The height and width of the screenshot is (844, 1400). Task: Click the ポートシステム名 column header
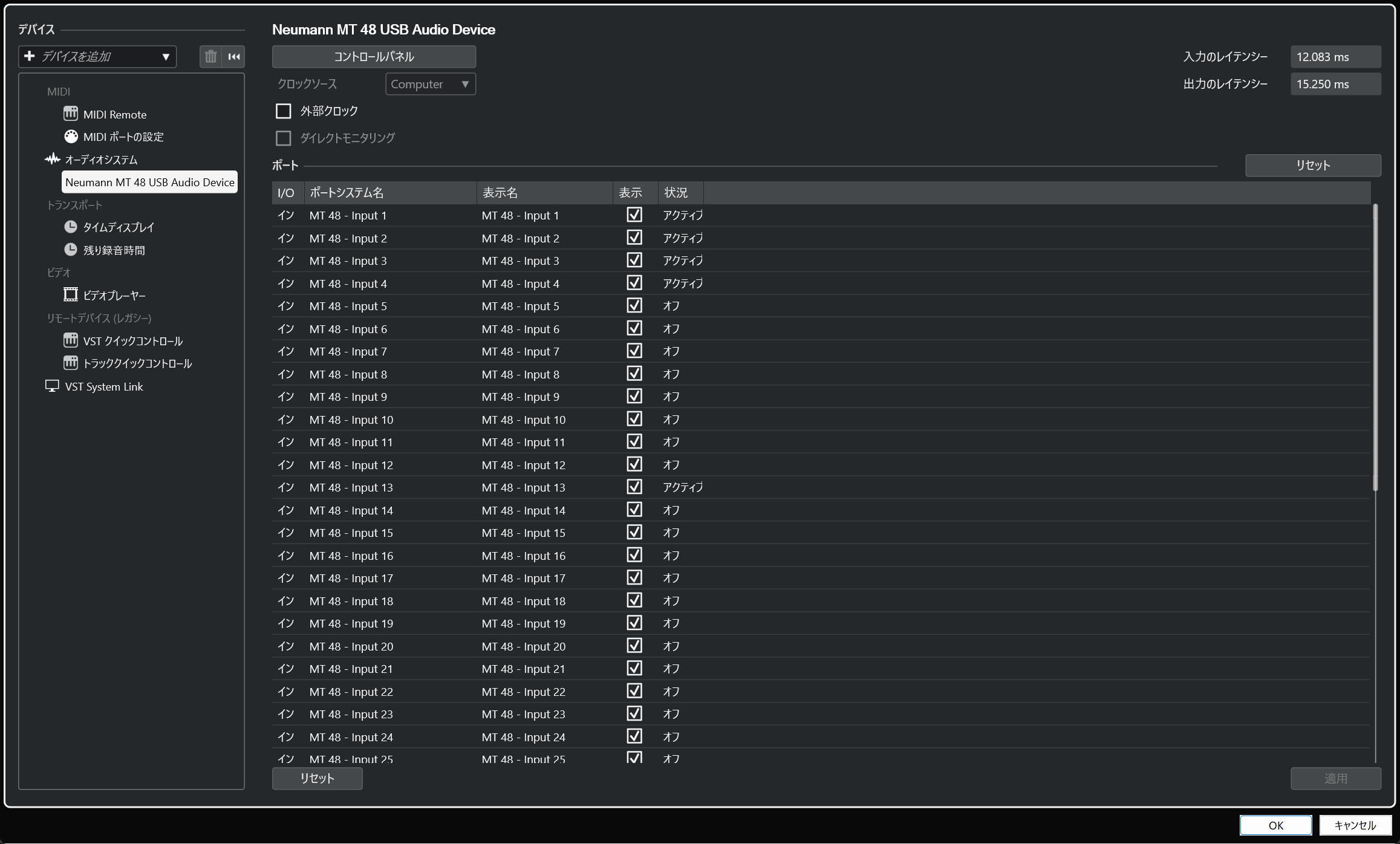[391, 193]
